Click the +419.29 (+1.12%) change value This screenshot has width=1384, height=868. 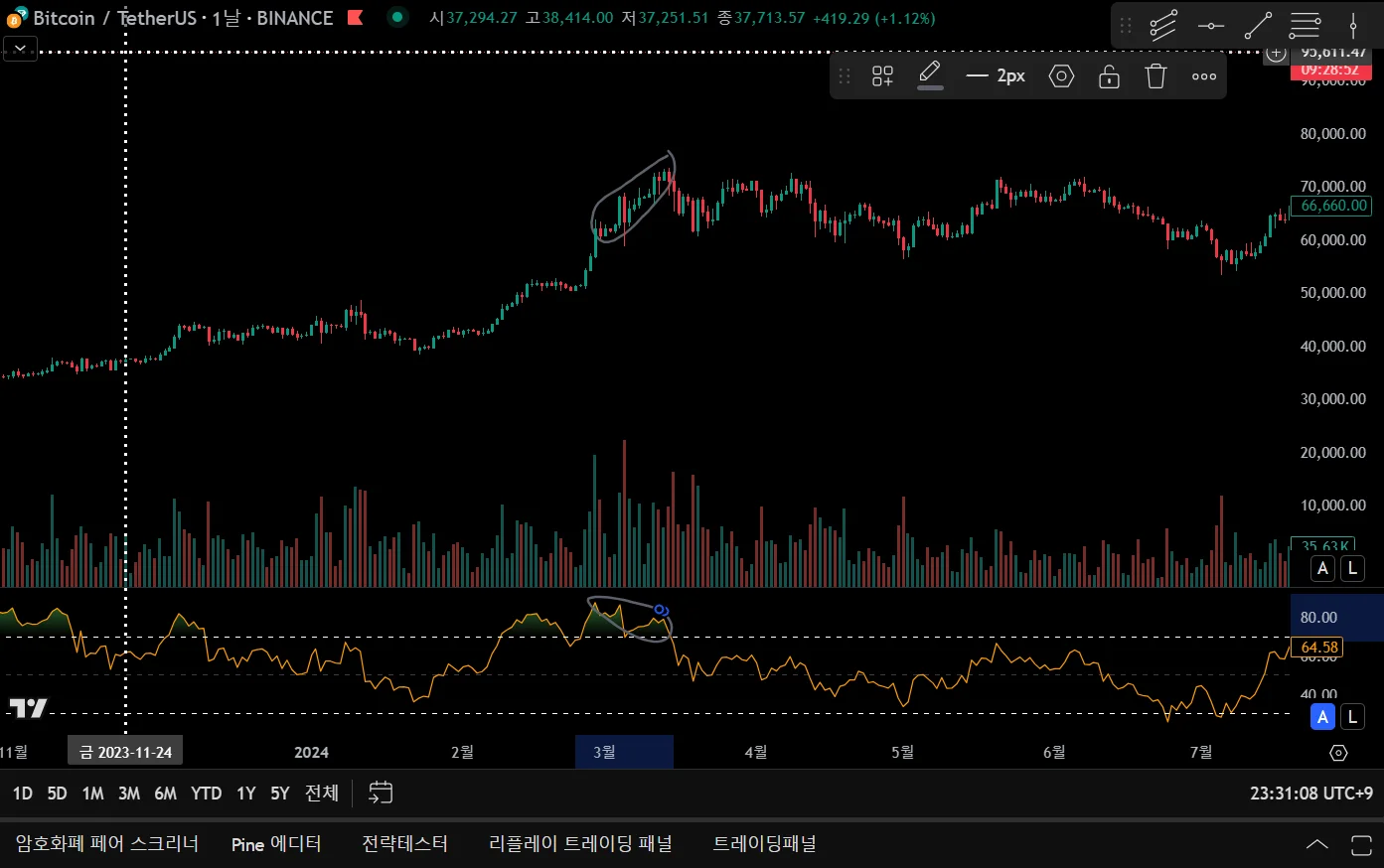(873, 18)
